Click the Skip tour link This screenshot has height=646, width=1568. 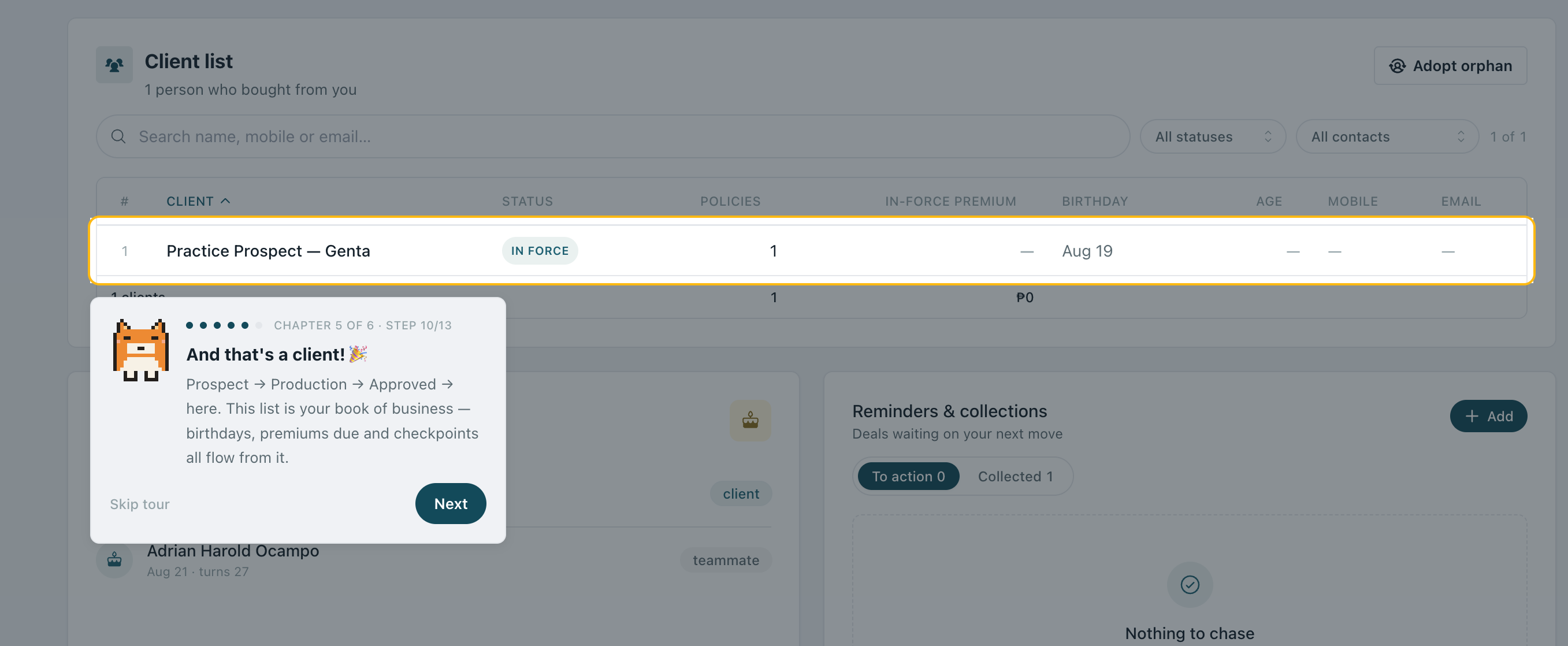139,503
